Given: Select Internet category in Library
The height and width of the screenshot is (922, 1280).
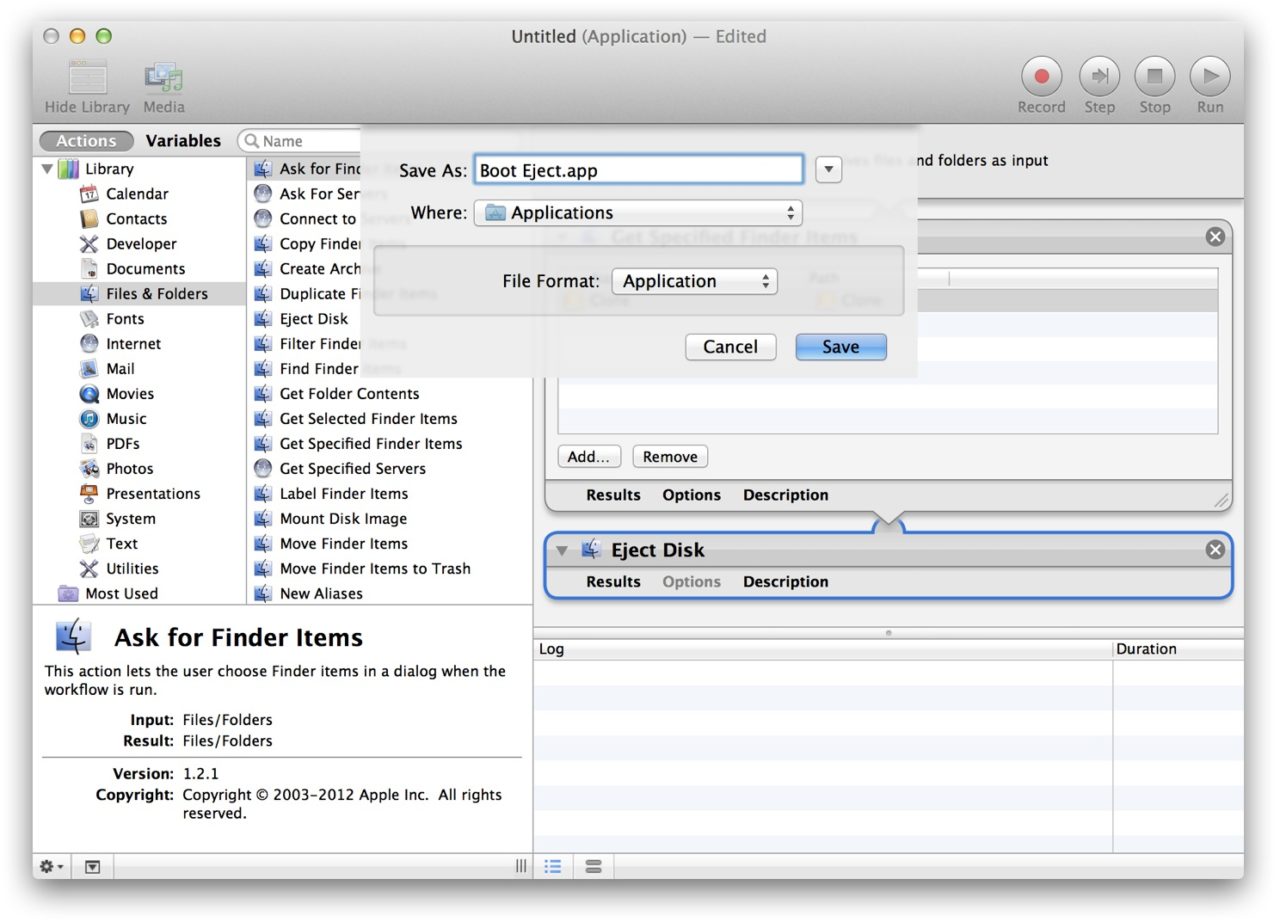Looking at the screenshot, I should click(x=133, y=344).
